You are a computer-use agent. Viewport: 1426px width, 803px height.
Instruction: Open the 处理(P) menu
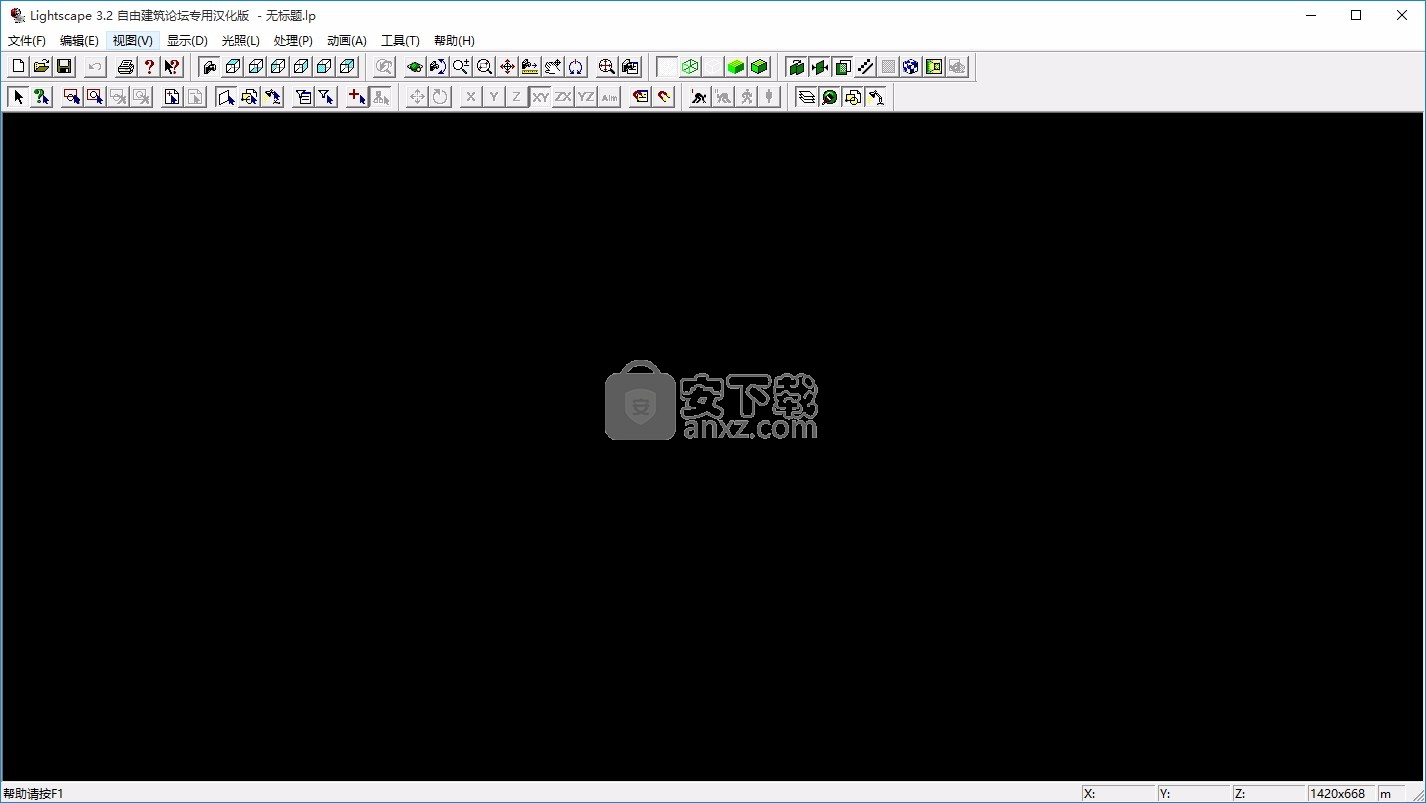coord(293,41)
